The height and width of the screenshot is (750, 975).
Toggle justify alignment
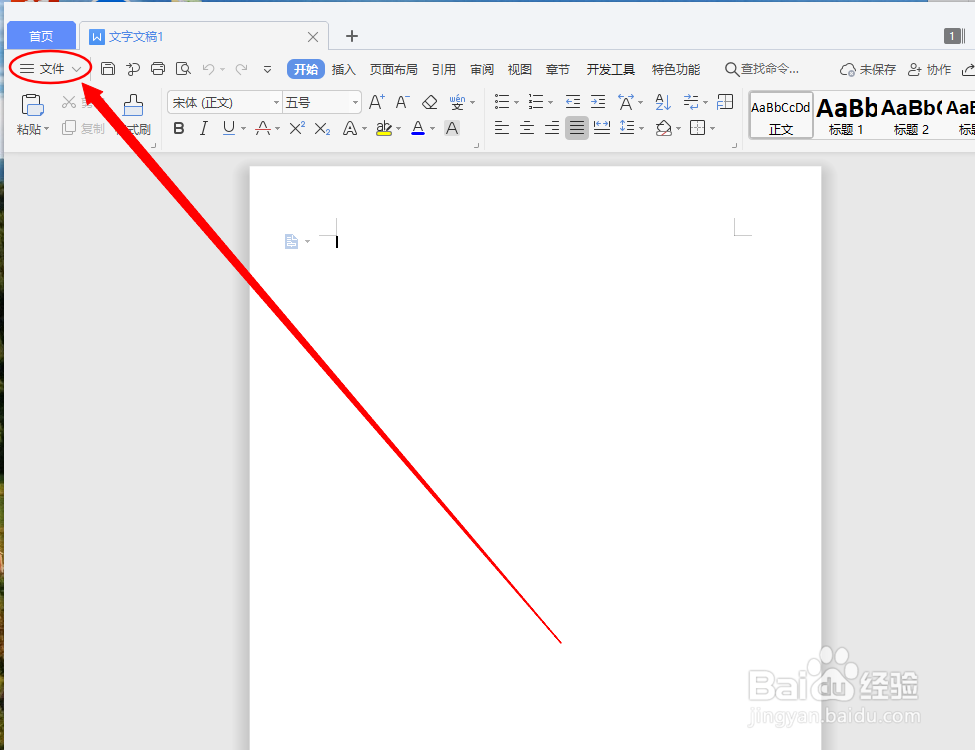coord(576,128)
